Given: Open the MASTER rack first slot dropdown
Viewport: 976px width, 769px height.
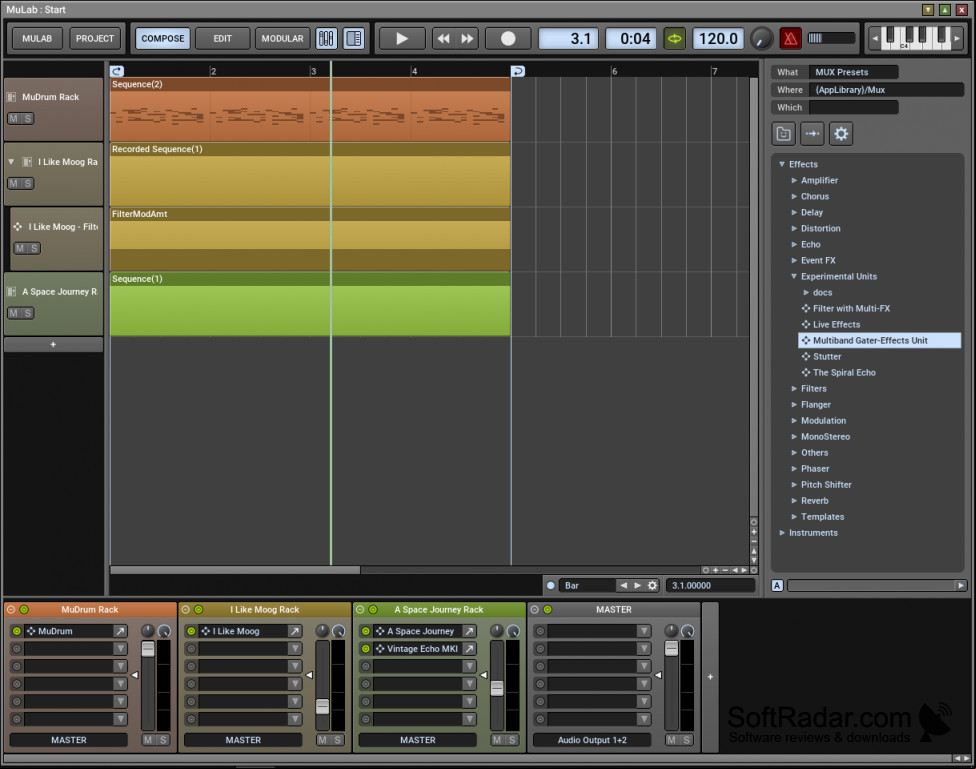Looking at the screenshot, I should click(644, 631).
